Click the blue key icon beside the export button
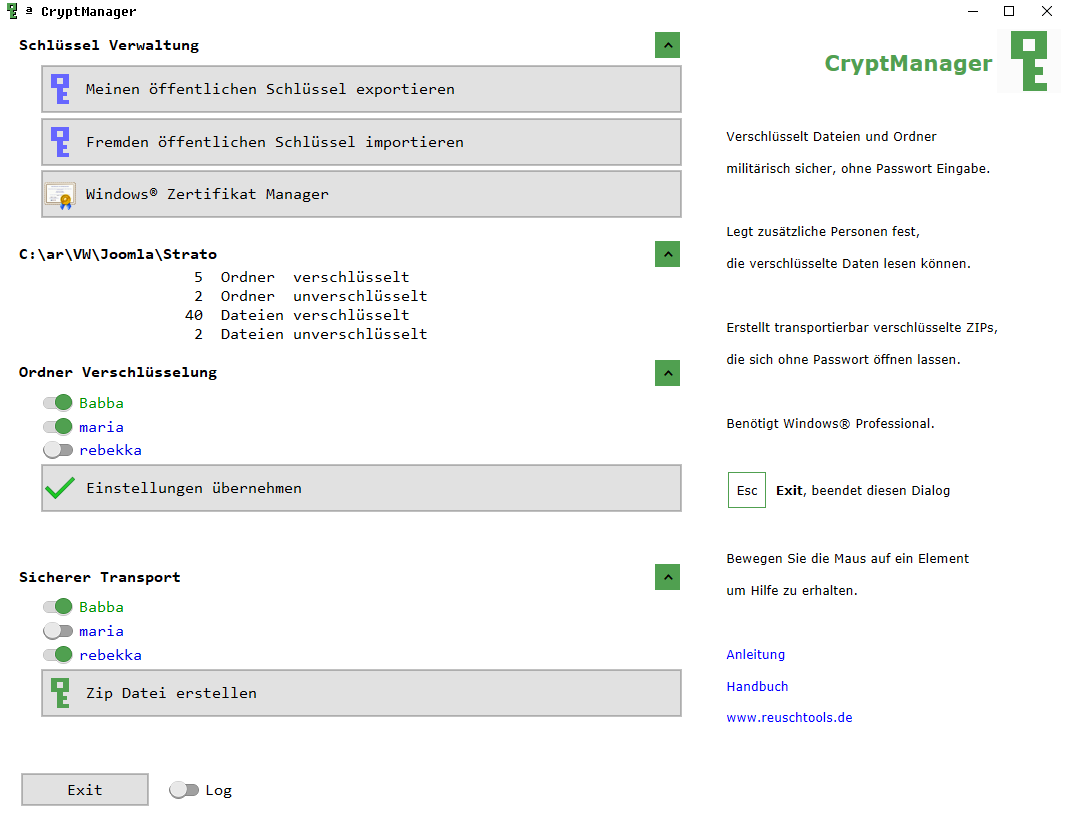The width and height of the screenshot is (1065, 822). pos(60,89)
